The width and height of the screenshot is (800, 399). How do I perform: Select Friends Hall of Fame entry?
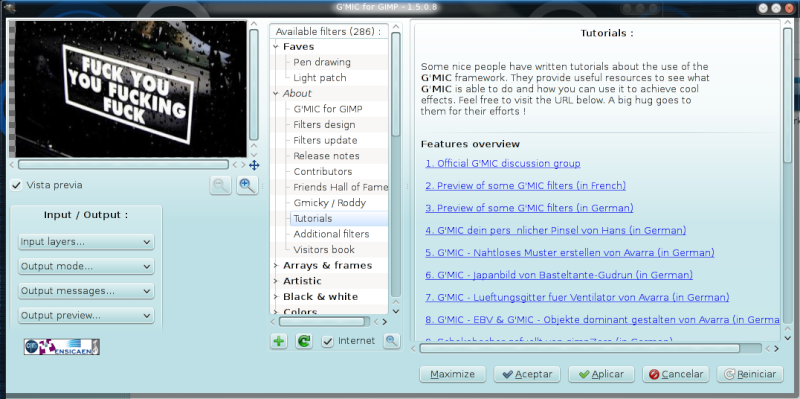(x=340, y=187)
